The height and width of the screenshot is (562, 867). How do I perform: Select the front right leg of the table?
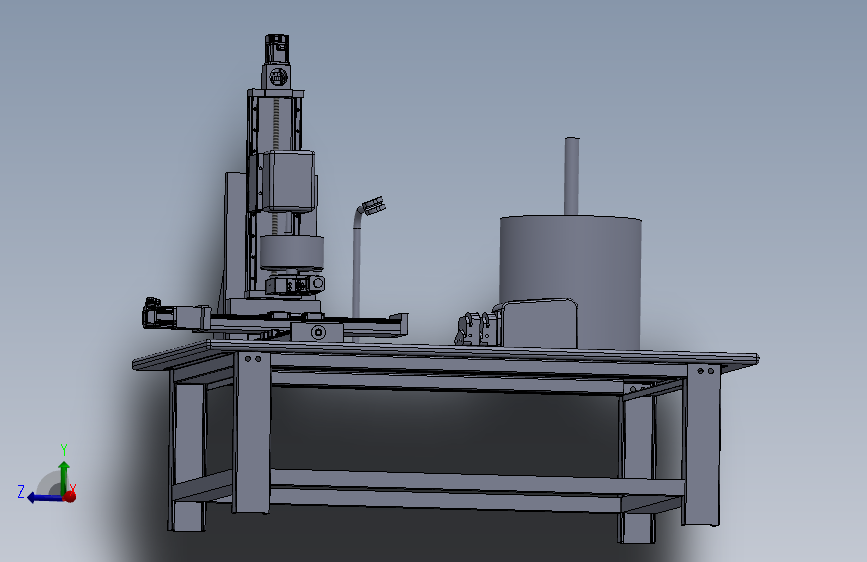[x=702, y=445]
